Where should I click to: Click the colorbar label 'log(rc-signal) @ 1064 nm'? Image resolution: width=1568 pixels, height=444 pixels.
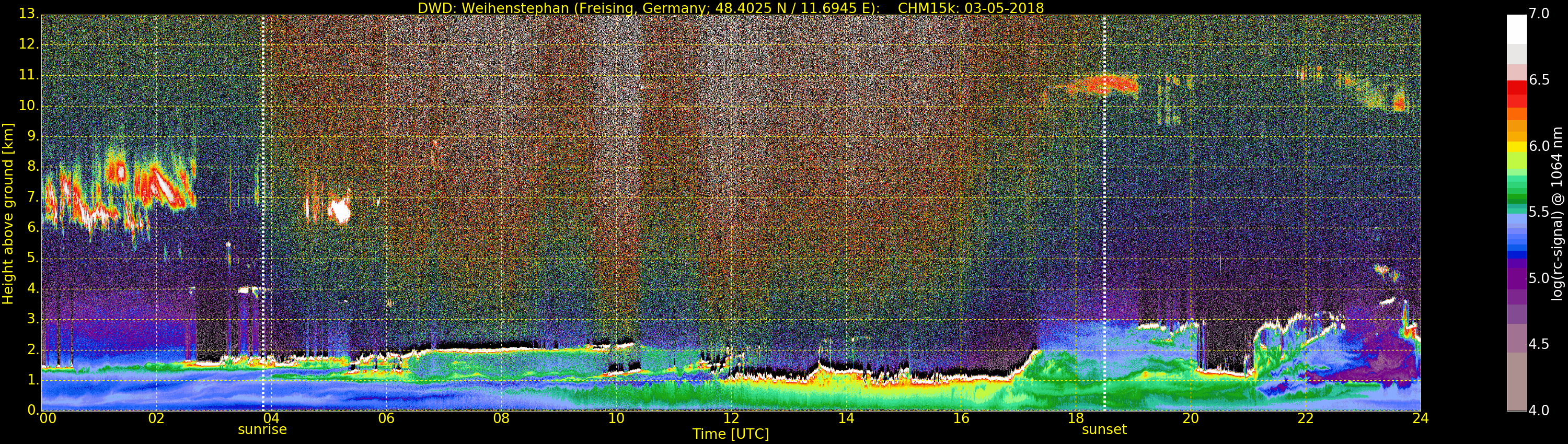click(1556, 214)
